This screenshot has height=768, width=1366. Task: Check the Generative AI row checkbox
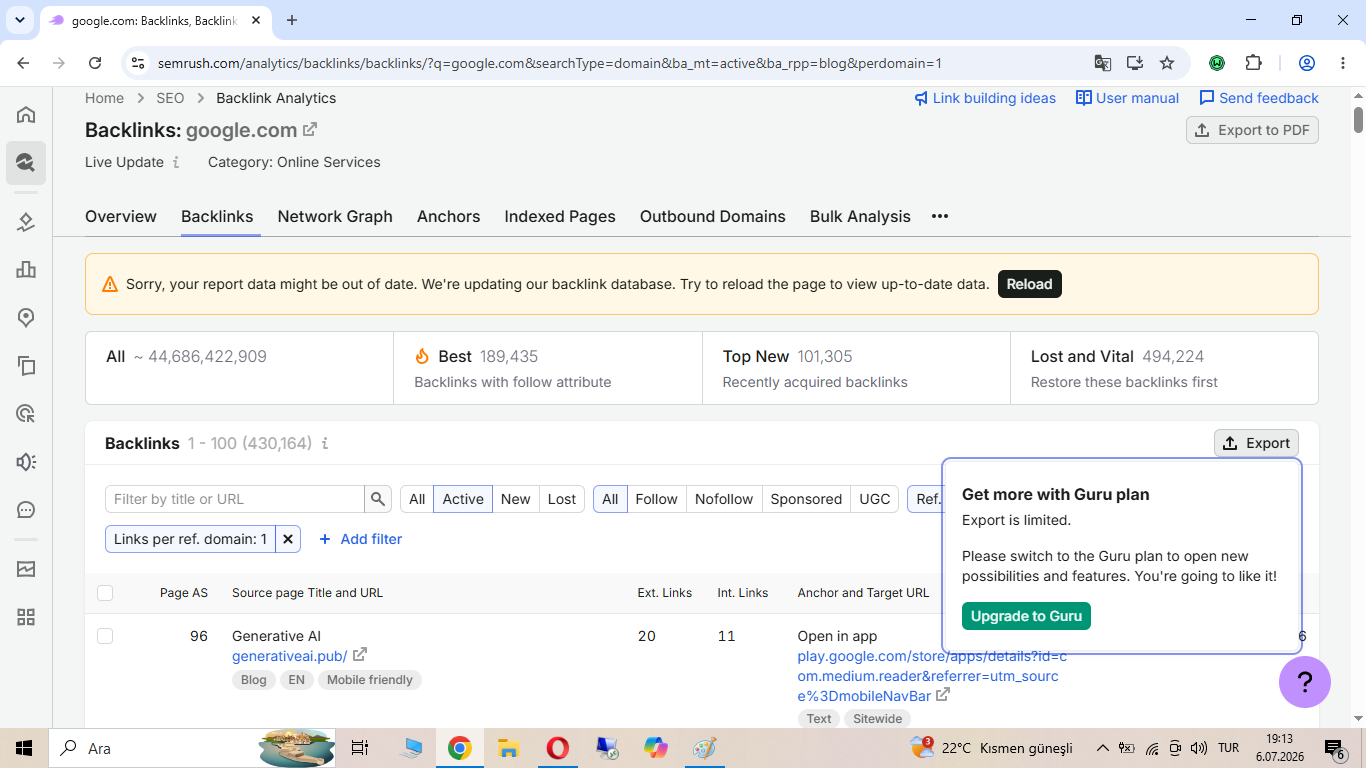click(x=105, y=636)
